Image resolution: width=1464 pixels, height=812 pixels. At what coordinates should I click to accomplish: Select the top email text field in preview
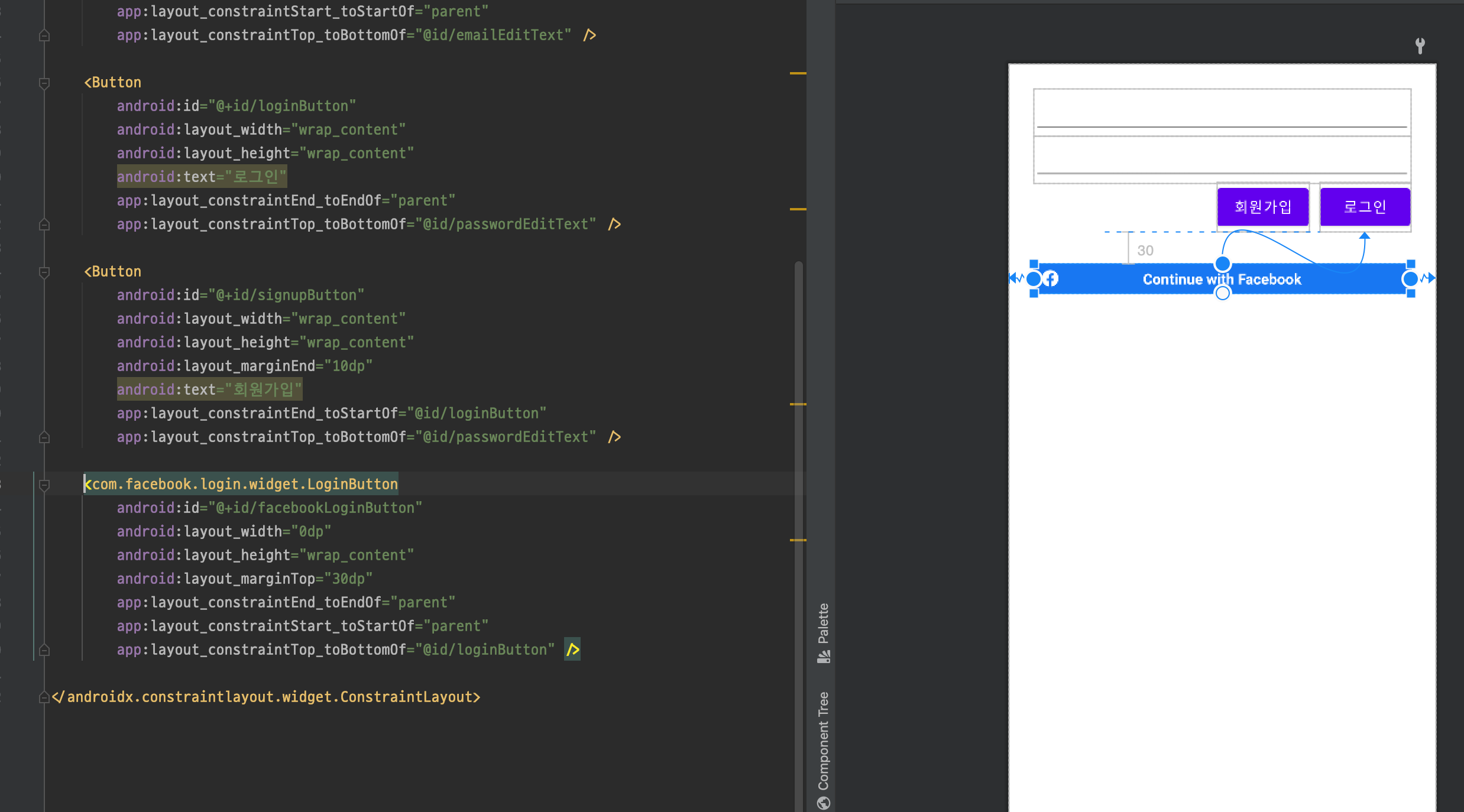[1222, 111]
